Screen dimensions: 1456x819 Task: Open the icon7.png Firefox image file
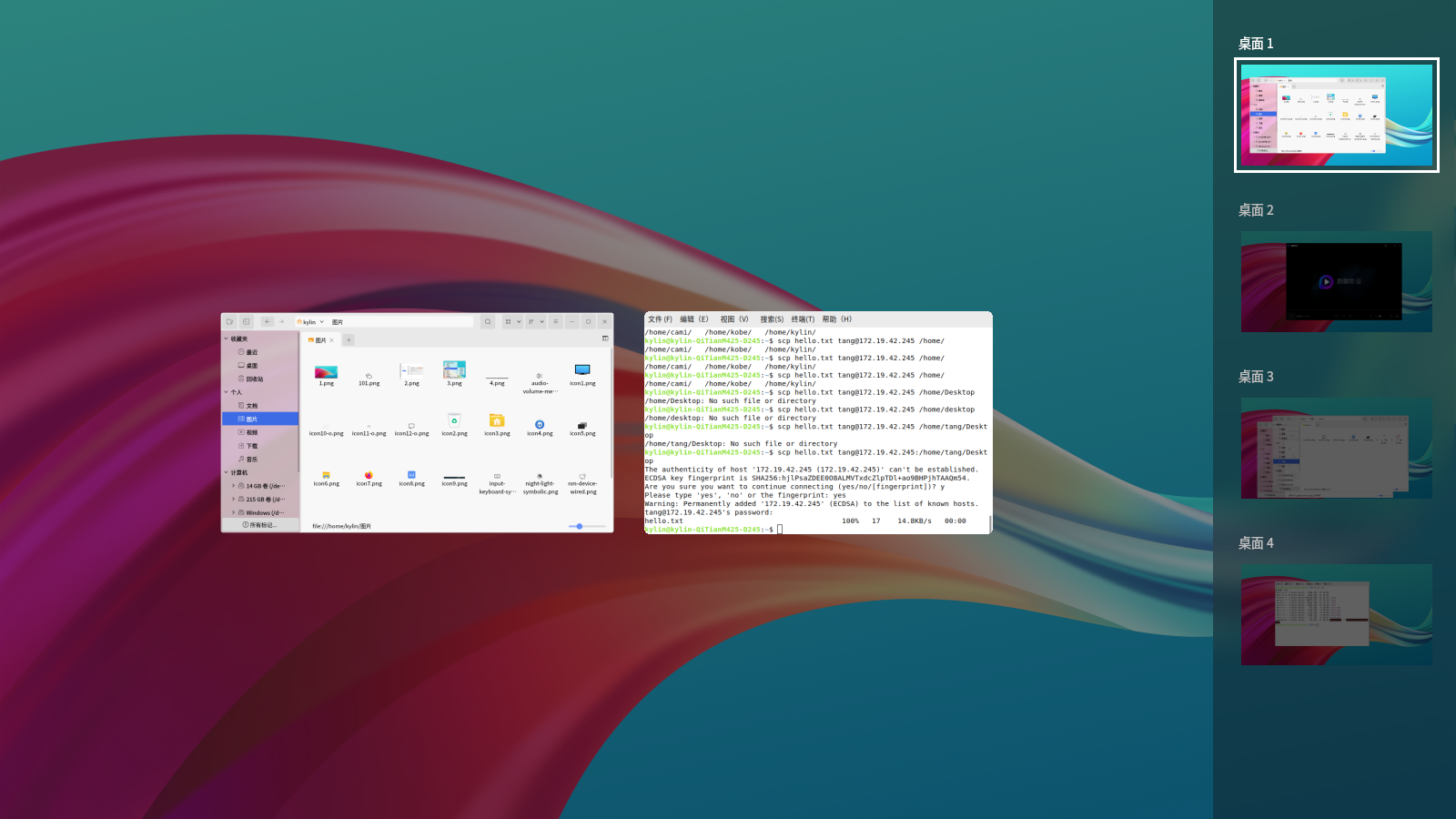369,476
